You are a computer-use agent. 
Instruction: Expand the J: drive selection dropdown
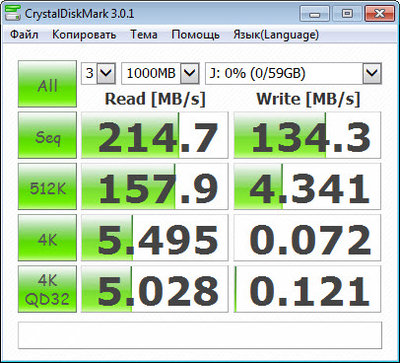coord(372,73)
